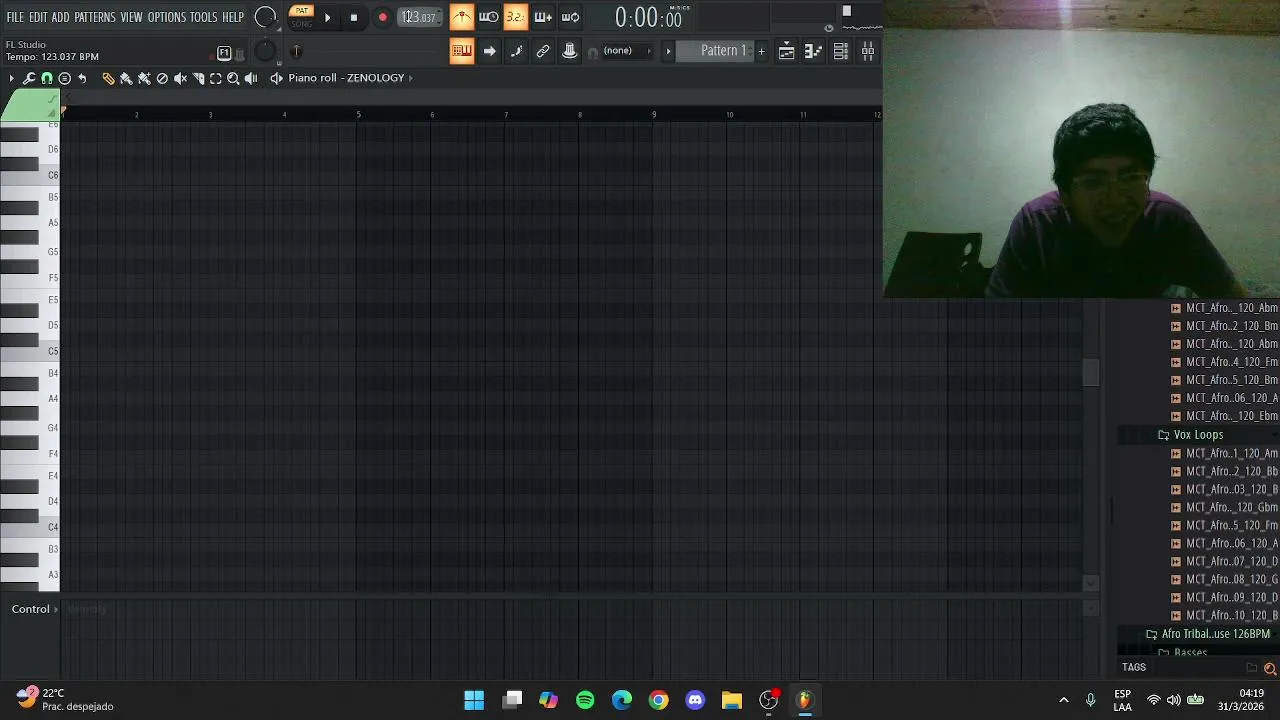This screenshot has height=720, width=1280.
Task: Open the TOOLS menu
Action: click(x=204, y=17)
